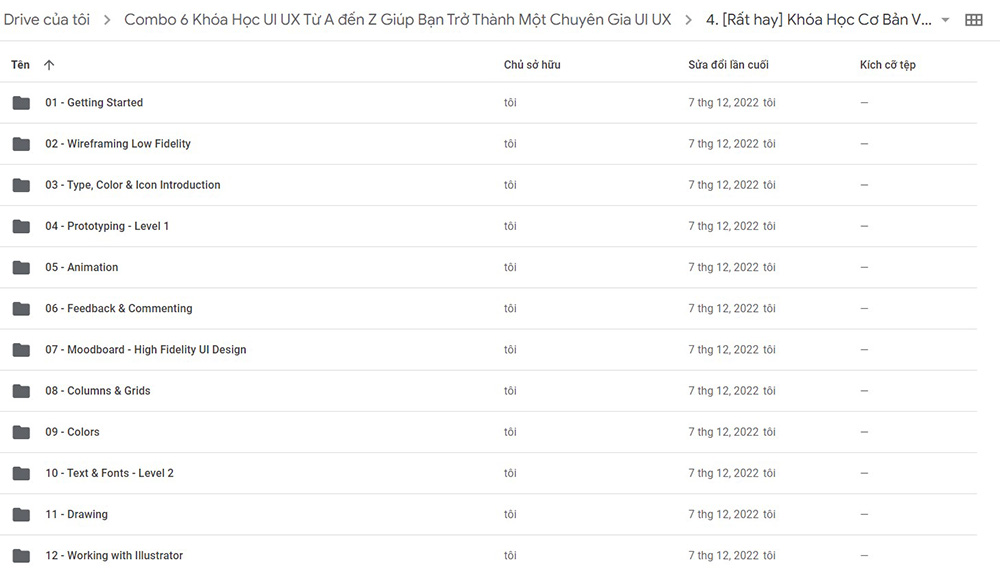1000x573 pixels.
Task: Switch to grid layout view icon
Action: (973, 20)
